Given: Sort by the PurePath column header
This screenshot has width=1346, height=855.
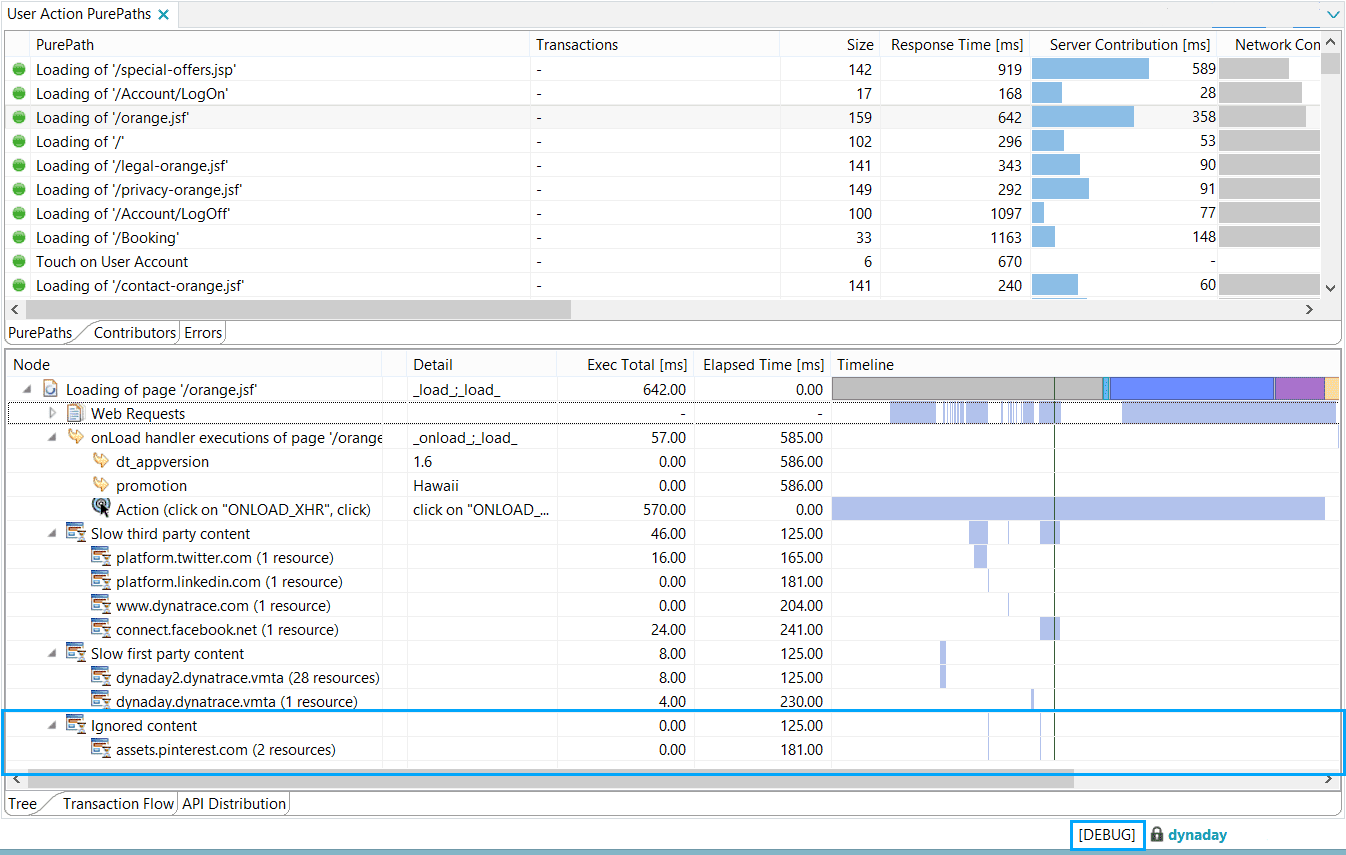Looking at the screenshot, I should coord(65,45).
